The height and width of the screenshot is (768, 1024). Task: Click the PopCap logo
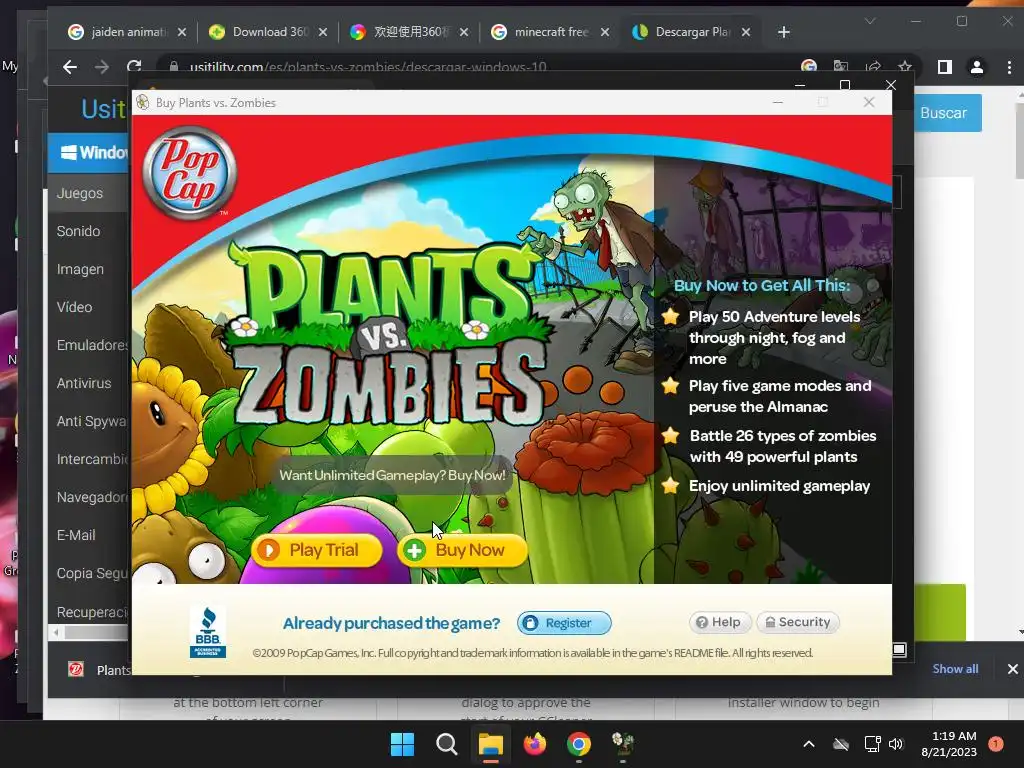pos(189,172)
